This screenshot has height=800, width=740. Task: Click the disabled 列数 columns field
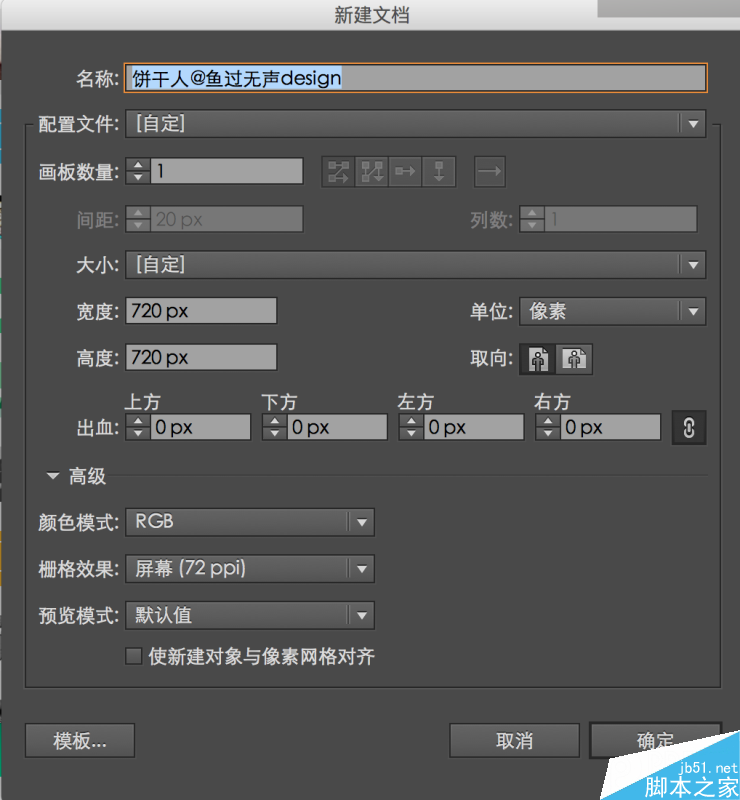621,219
